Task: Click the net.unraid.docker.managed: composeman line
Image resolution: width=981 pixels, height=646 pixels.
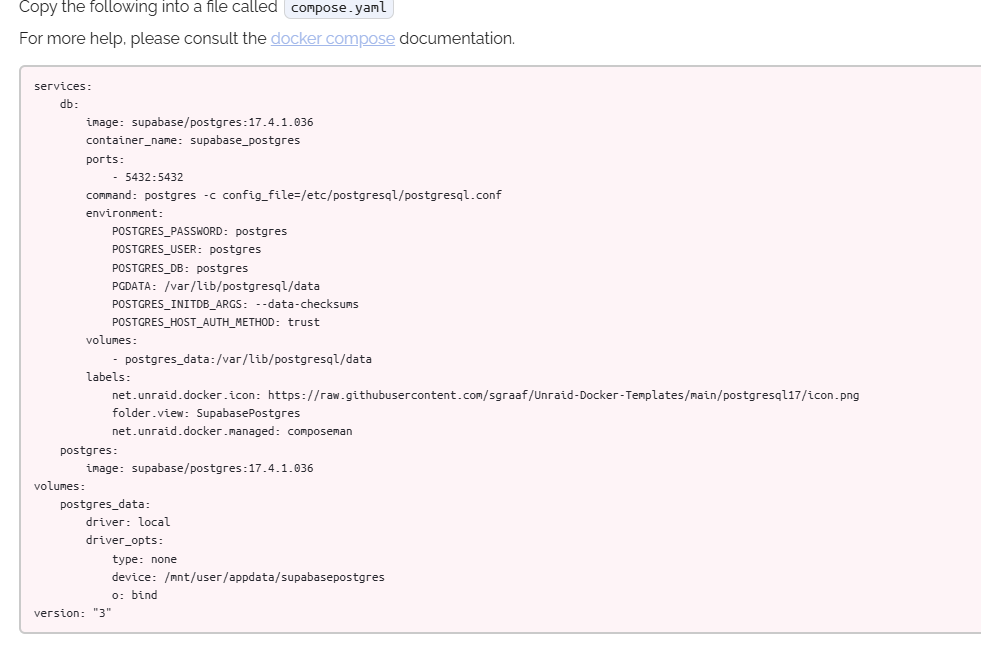Action: [232, 432]
